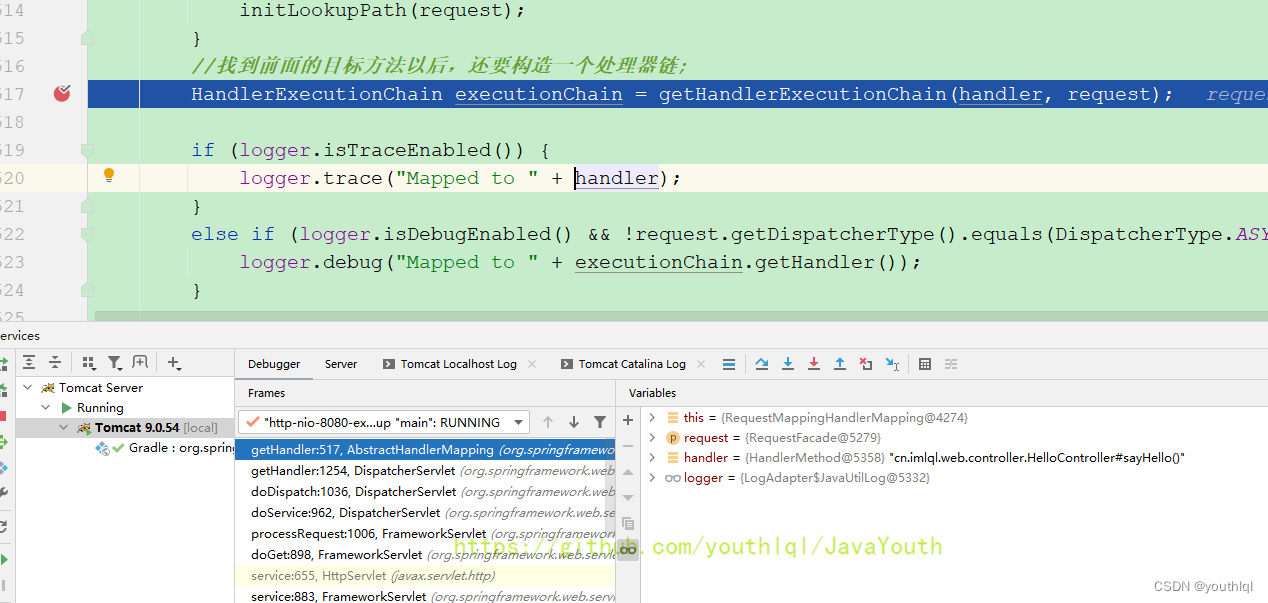Click handler value 'HelloController#sayHello()'
The image size is (1268, 603).
click(1036, 457)
